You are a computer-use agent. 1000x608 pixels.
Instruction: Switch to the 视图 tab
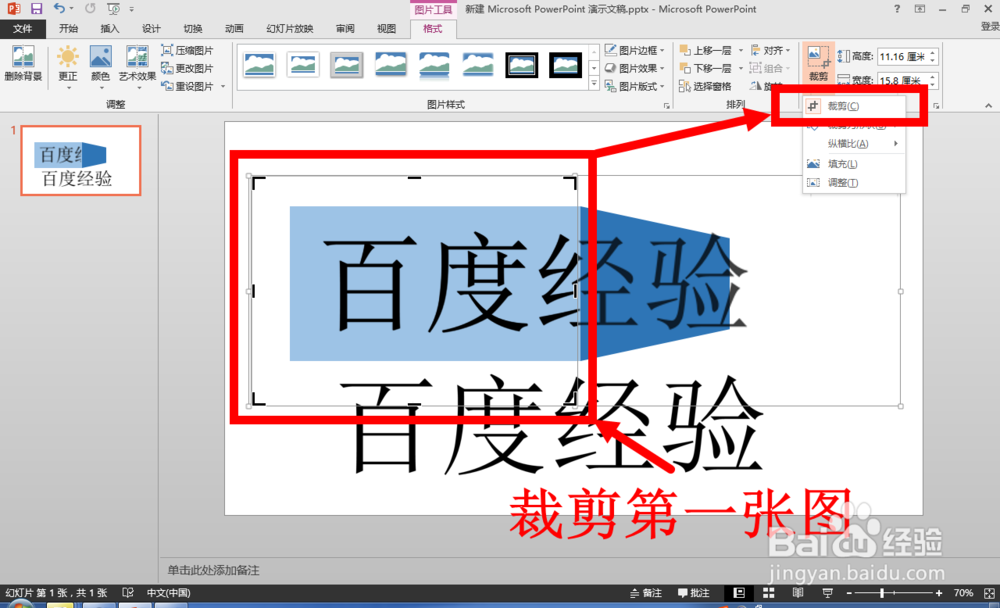coord(386,29)
